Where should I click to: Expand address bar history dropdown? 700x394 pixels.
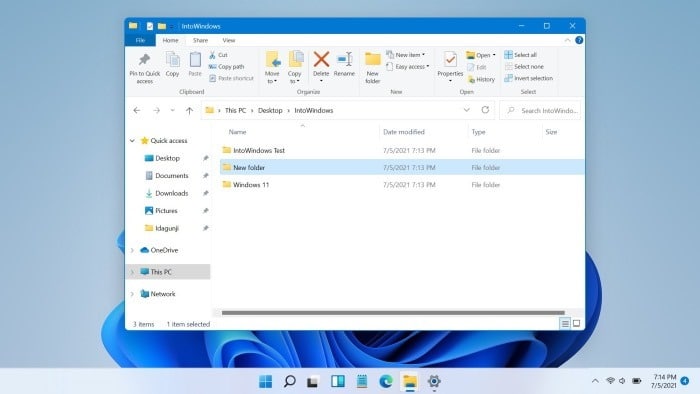[467, 110]
